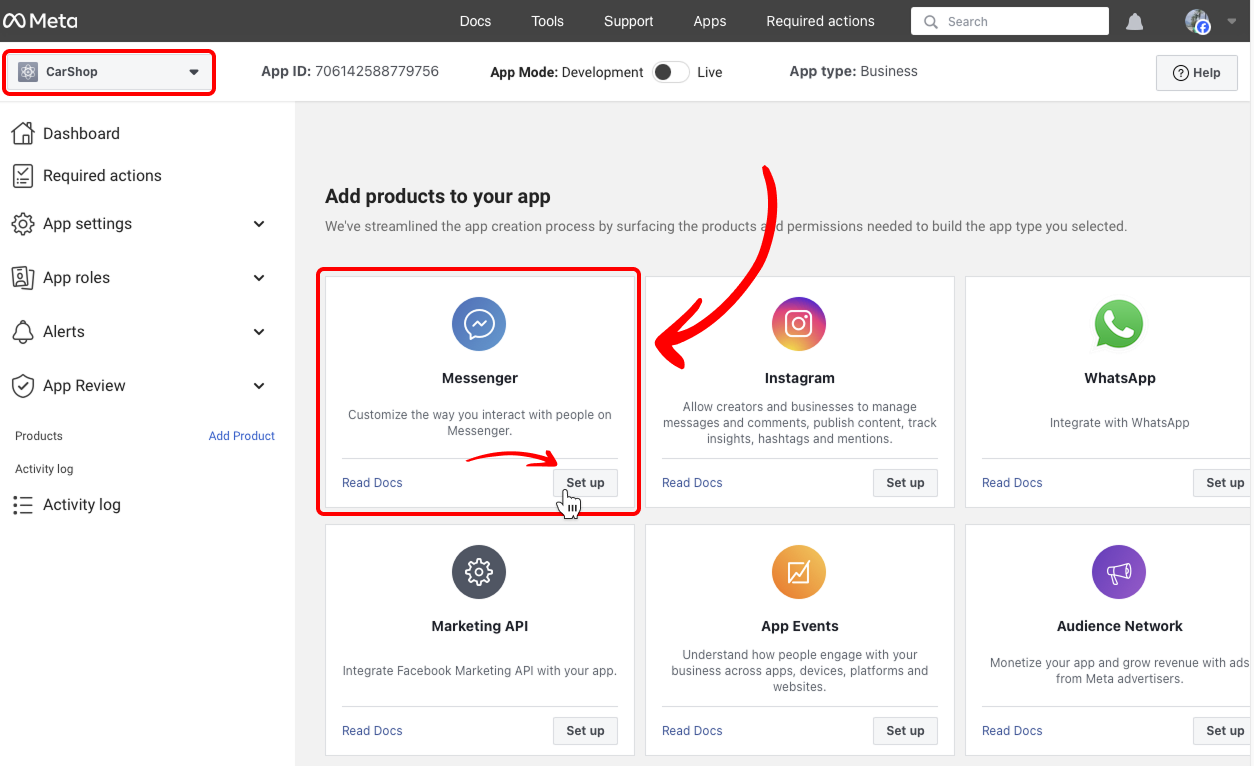This screenshot has height=766, width=1254.
Task: Set up the WhatsApp product
Action: click(x=1223, y=482)
